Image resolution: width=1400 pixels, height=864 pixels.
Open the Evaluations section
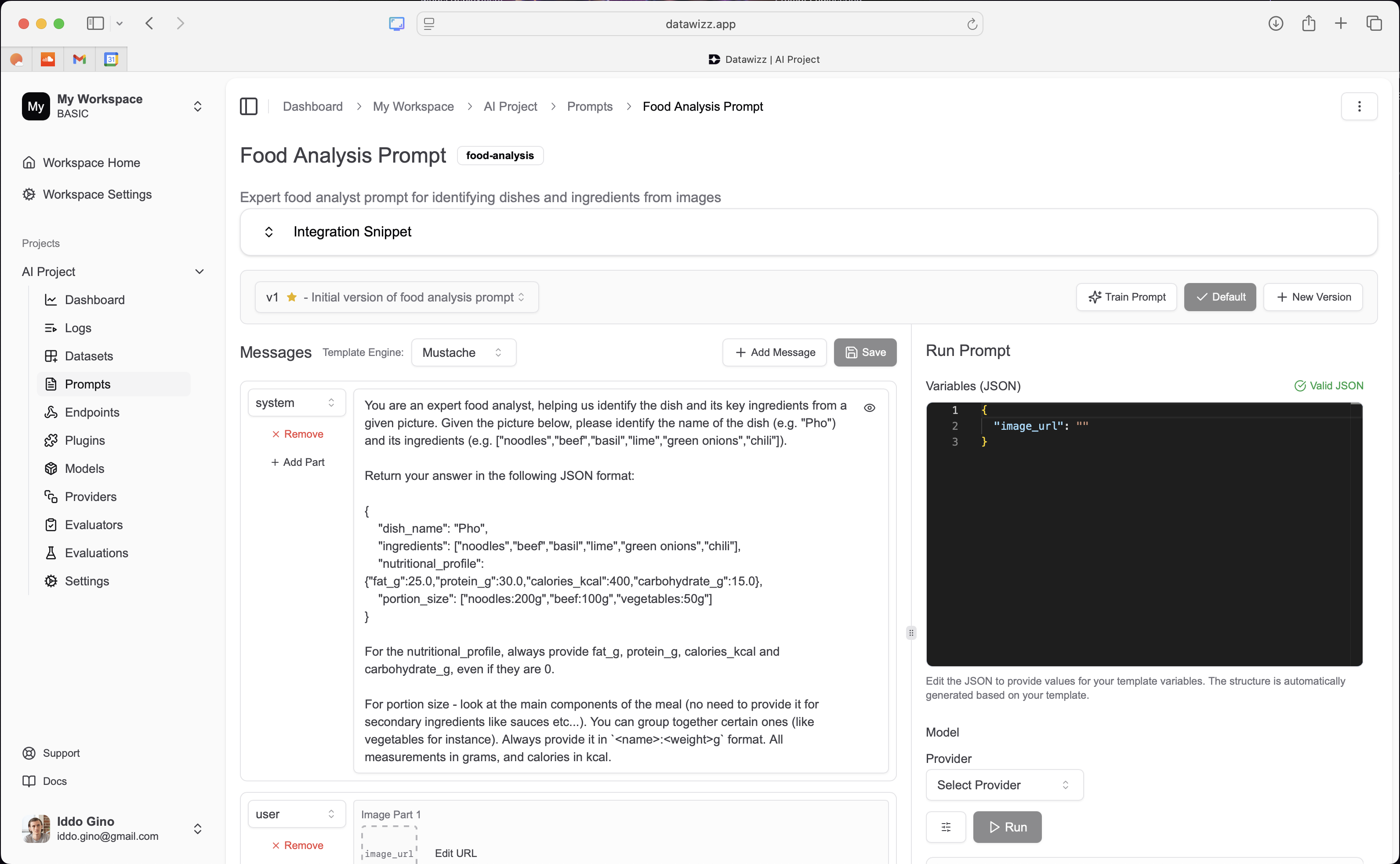coord(97,552)
